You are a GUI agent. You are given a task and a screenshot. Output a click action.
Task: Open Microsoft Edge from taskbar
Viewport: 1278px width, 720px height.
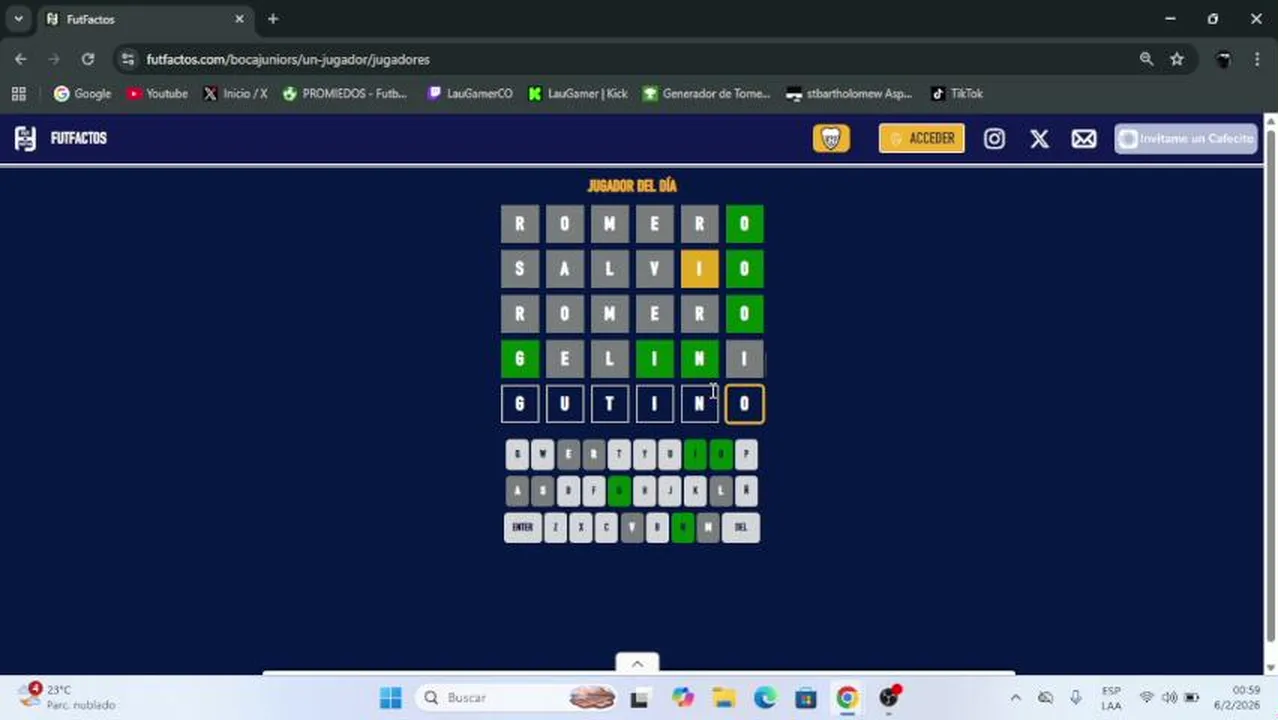tap(765, 697)
